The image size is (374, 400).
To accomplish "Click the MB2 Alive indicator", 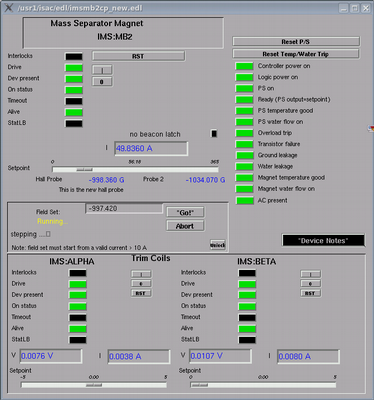I will (x=74, y=112).
